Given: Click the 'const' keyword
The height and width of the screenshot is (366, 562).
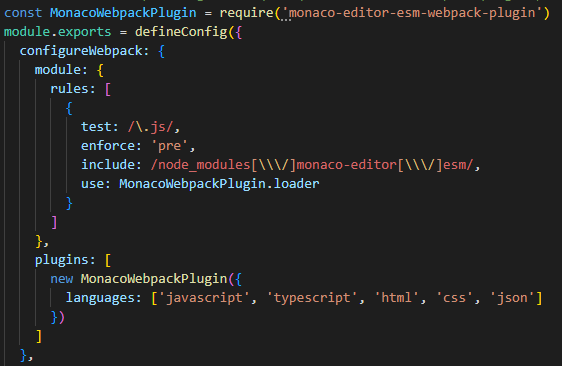Looking at the screenshot, I should tap(23, 13).
